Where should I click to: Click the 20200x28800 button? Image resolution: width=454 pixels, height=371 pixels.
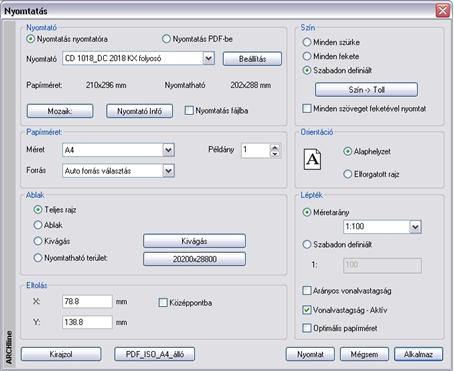(194, 259)
